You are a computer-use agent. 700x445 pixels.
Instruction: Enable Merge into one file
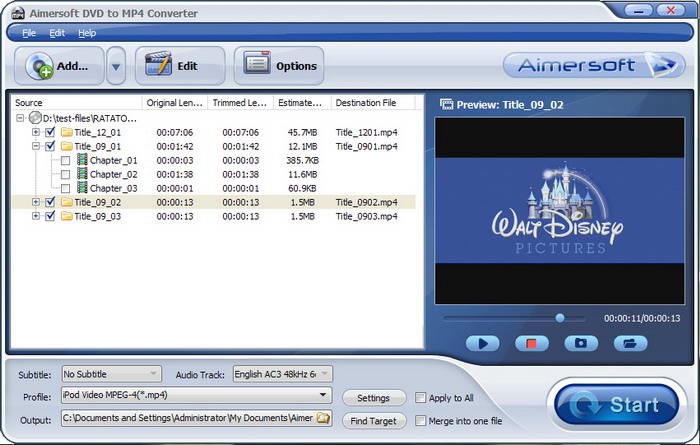(420, 420)
